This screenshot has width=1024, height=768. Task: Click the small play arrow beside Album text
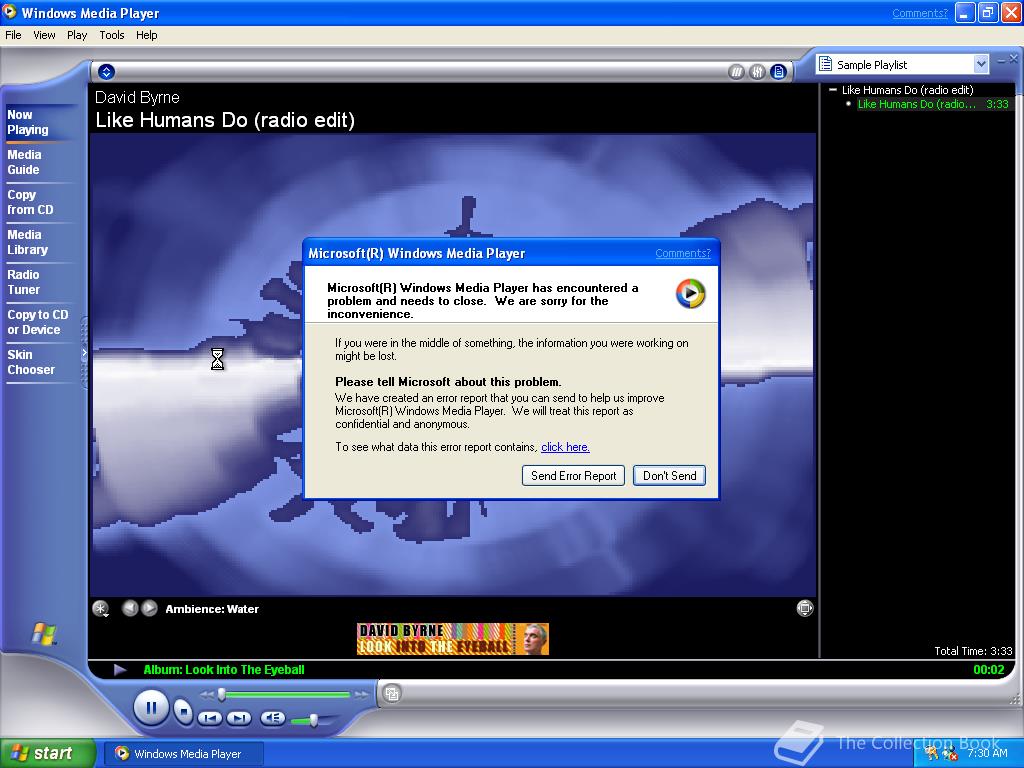tap(120, 669)
